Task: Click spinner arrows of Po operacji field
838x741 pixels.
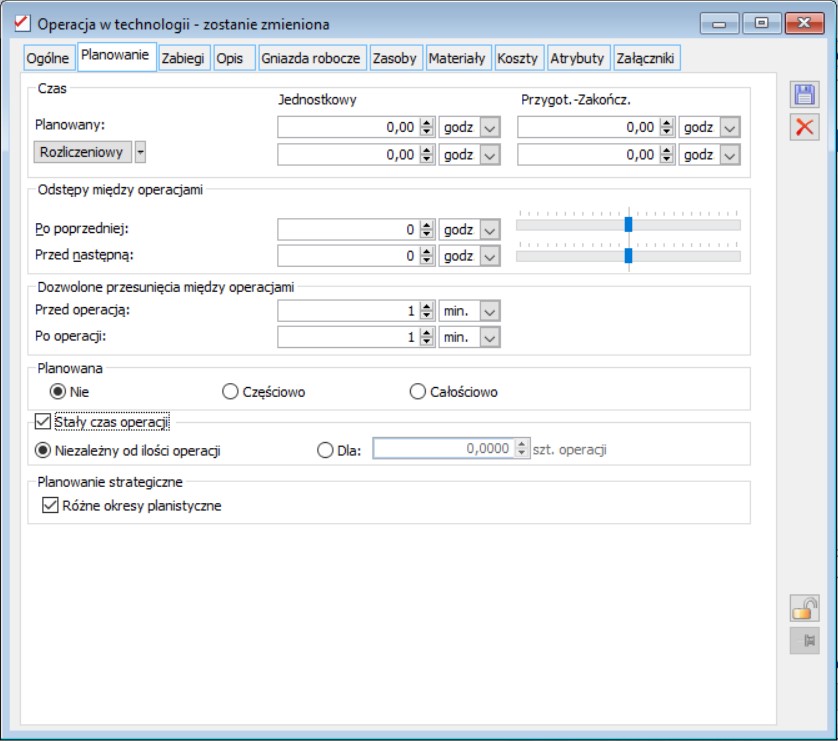Action: pos(426,338)
